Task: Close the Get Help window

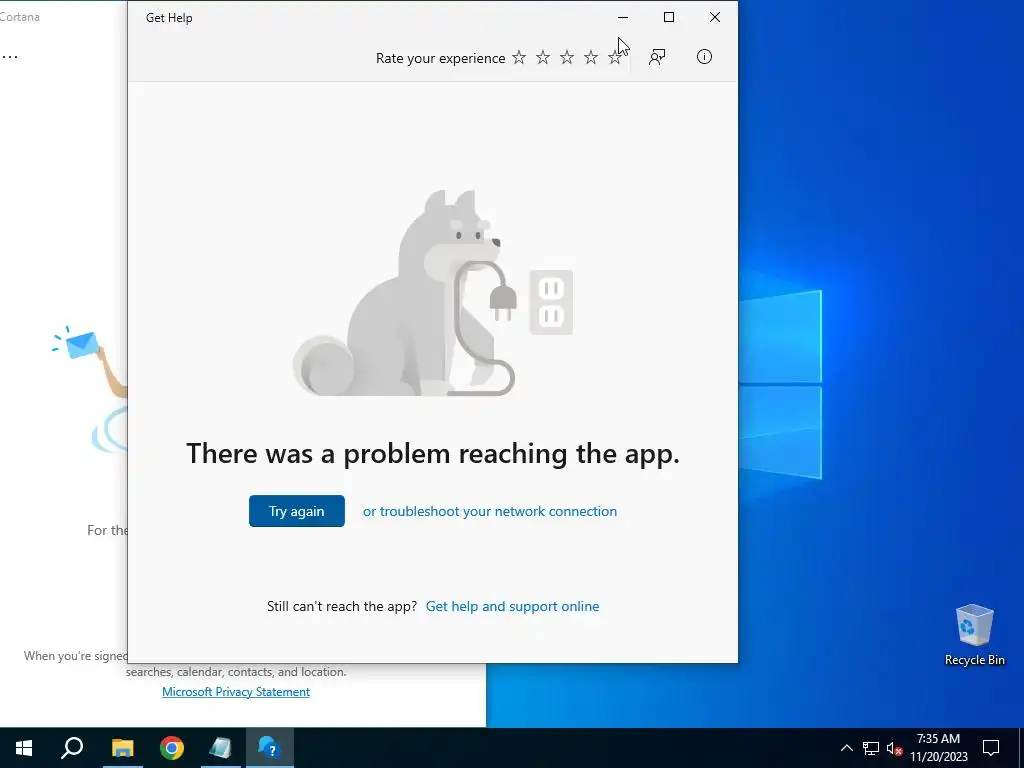Action: [x=715, y=18]
